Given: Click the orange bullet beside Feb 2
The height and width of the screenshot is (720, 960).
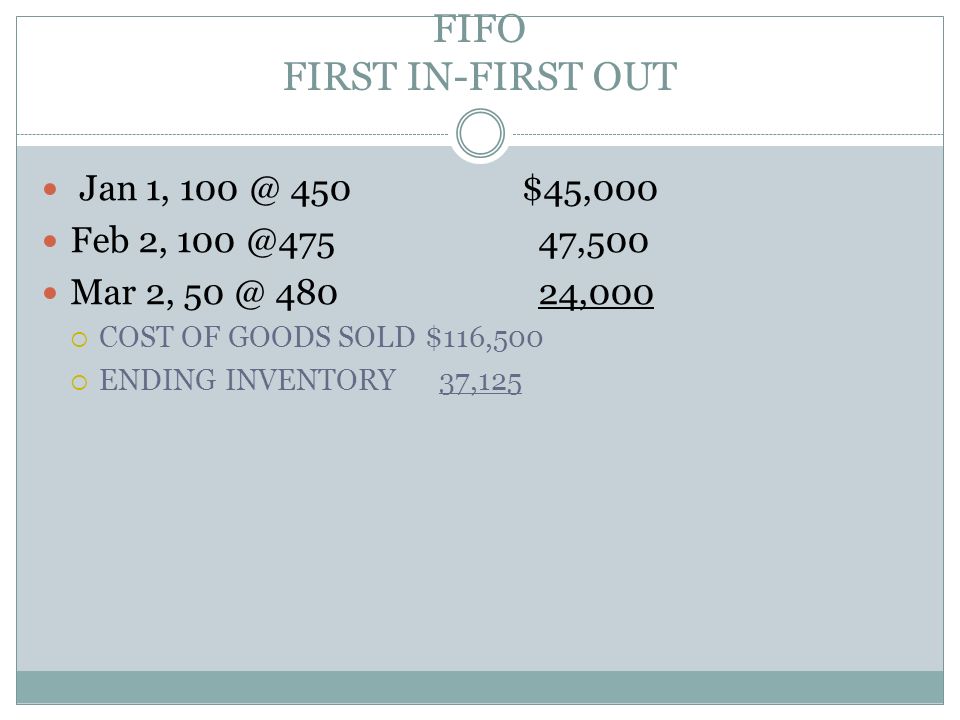Looking at the screenshot, I should [50, 241].
